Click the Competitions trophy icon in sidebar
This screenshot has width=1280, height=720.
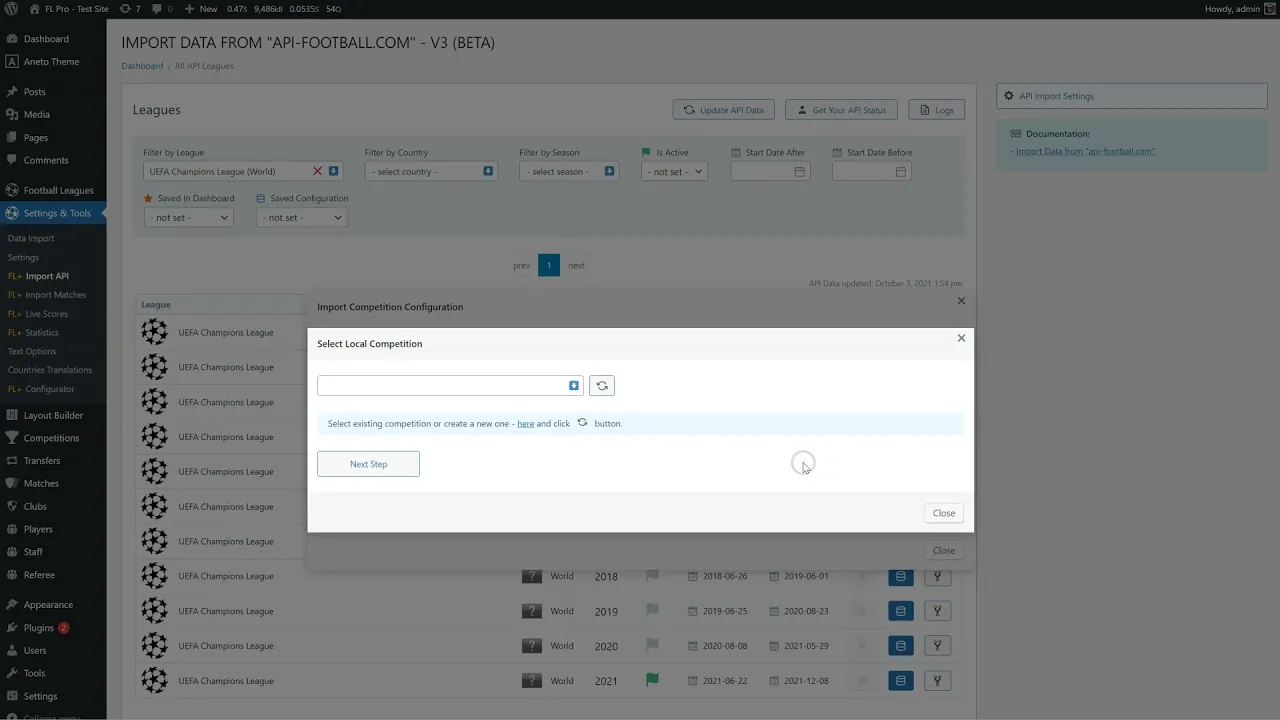pos(12,438)
